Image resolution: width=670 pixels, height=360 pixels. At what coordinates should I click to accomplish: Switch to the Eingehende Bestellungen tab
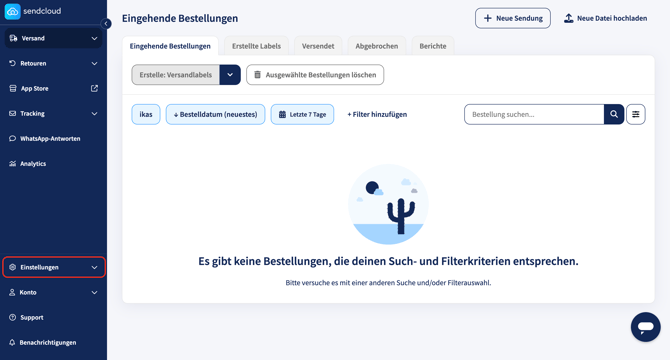tap(170, 46)
